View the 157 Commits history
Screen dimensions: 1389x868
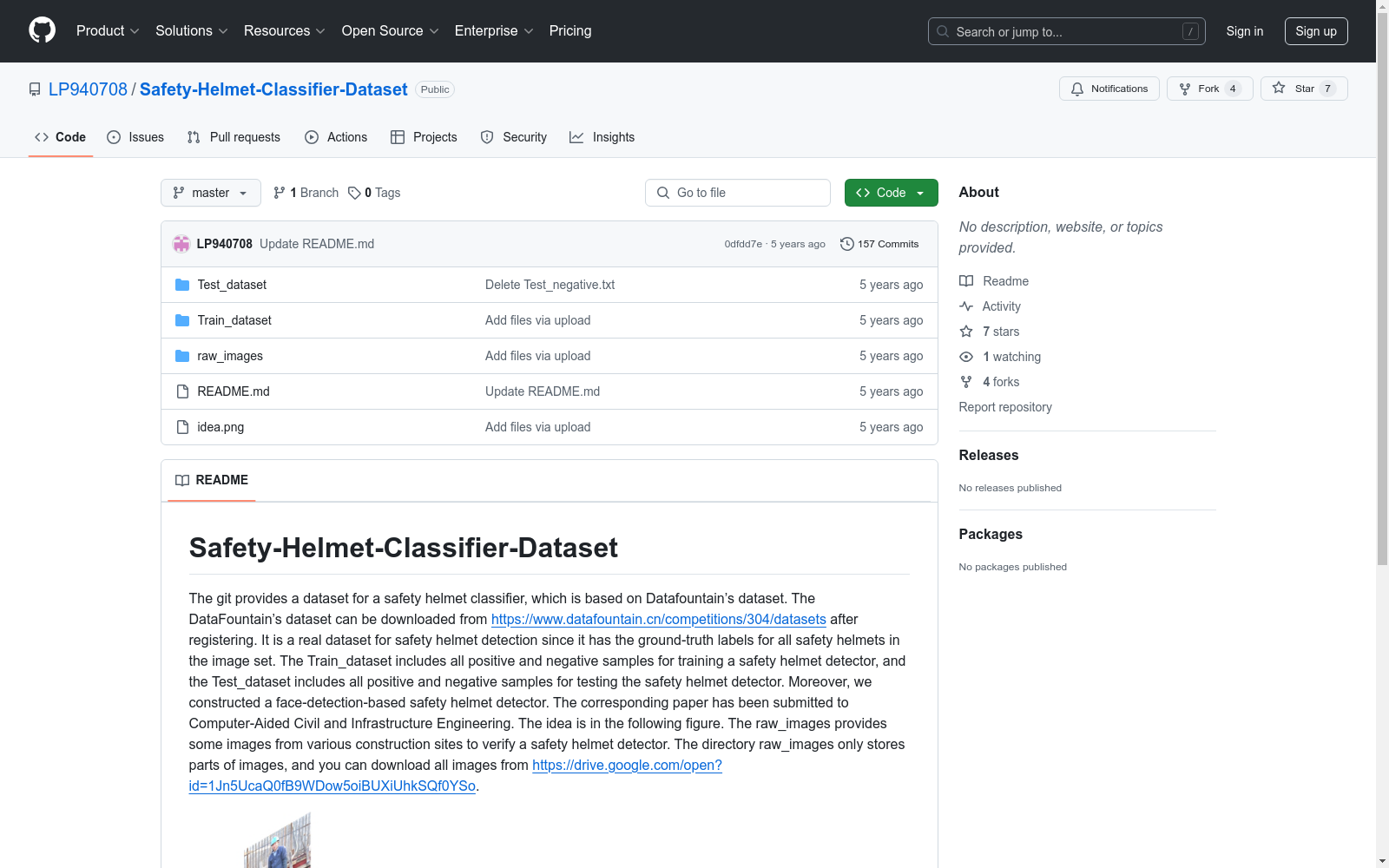point(879,244)
